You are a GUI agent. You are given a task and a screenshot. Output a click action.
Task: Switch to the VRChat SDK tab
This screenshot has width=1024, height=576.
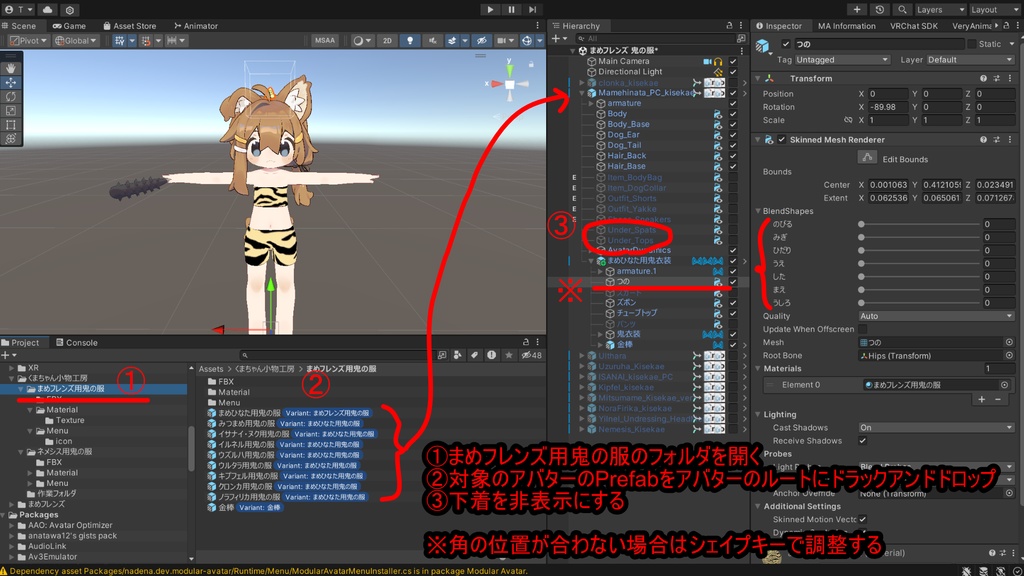(x=914, y=26)
